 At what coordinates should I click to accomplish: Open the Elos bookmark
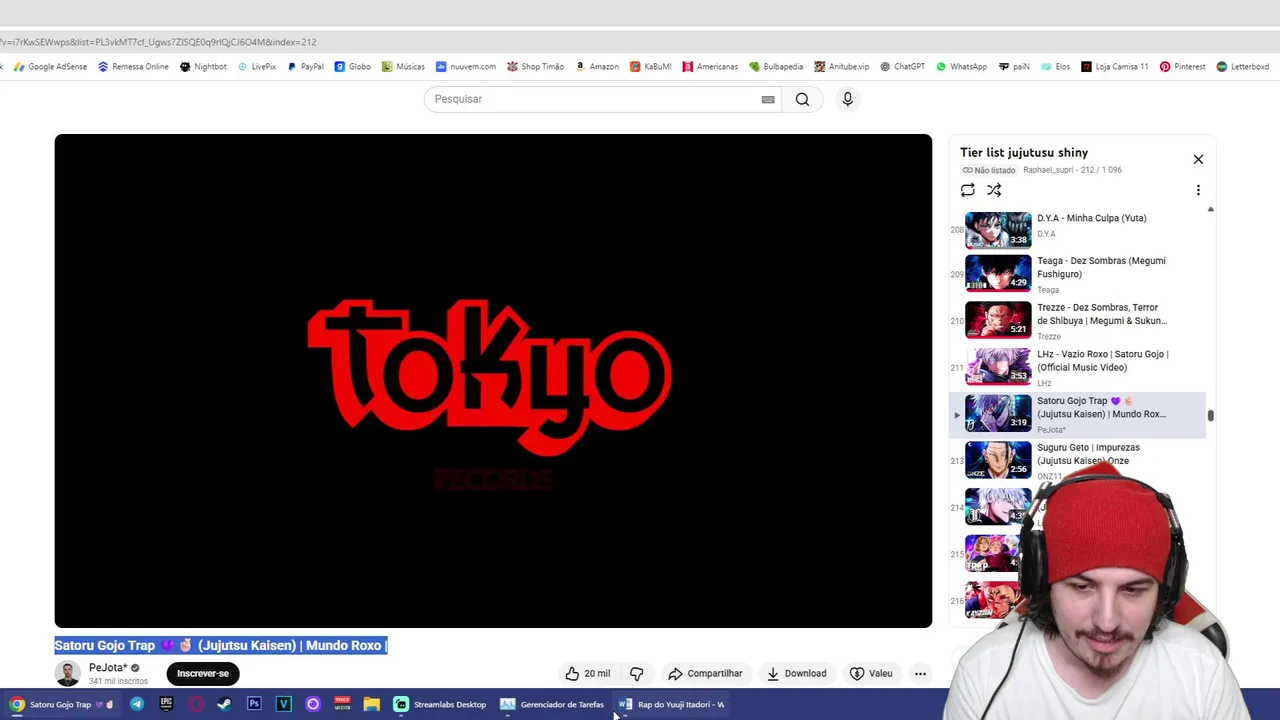pyautogui.click(x=1055, y=67)
